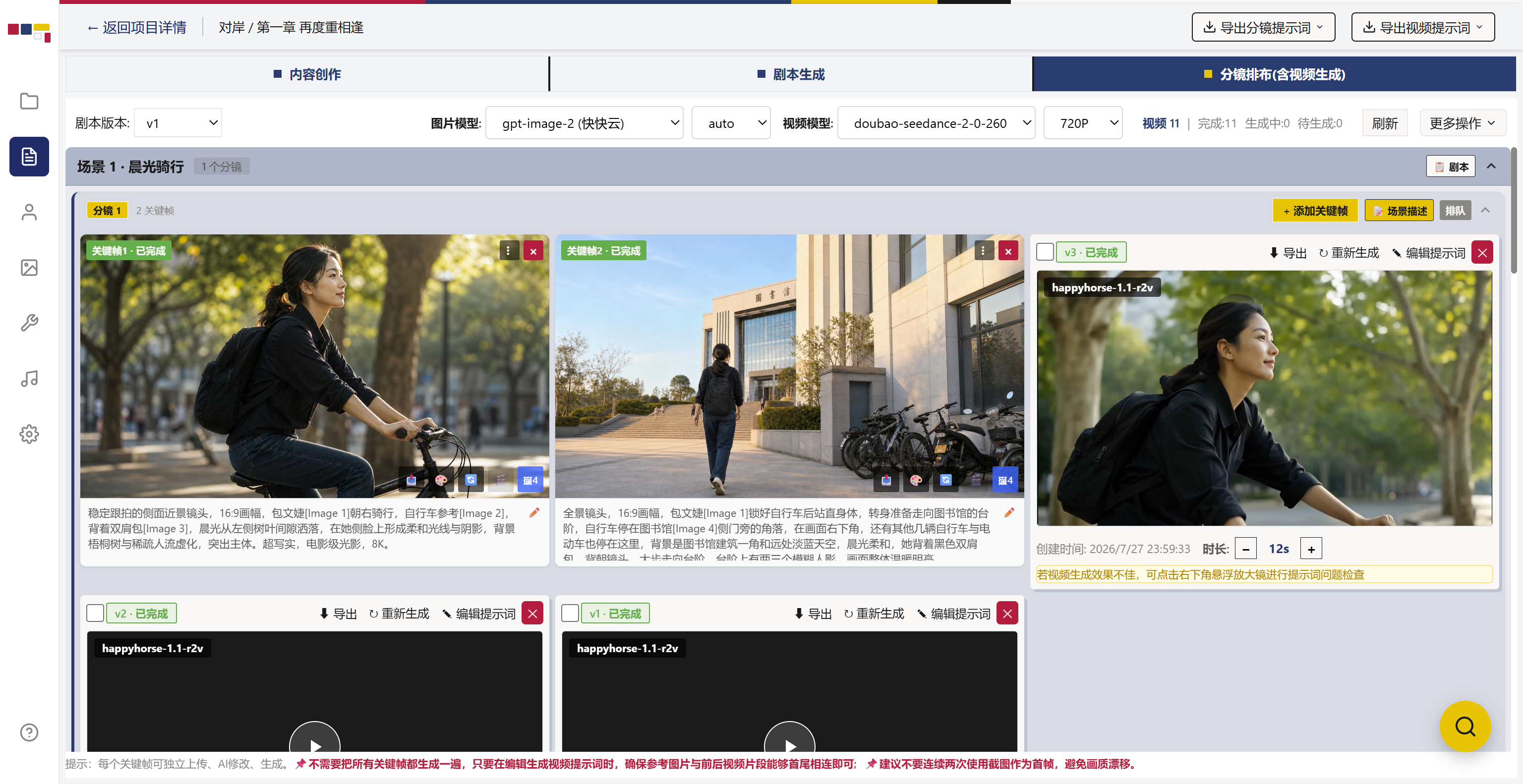Increase v3 video duration with plus
Image resolution: width=1523 pixels, height=784 pixels.
point(1311,549)
